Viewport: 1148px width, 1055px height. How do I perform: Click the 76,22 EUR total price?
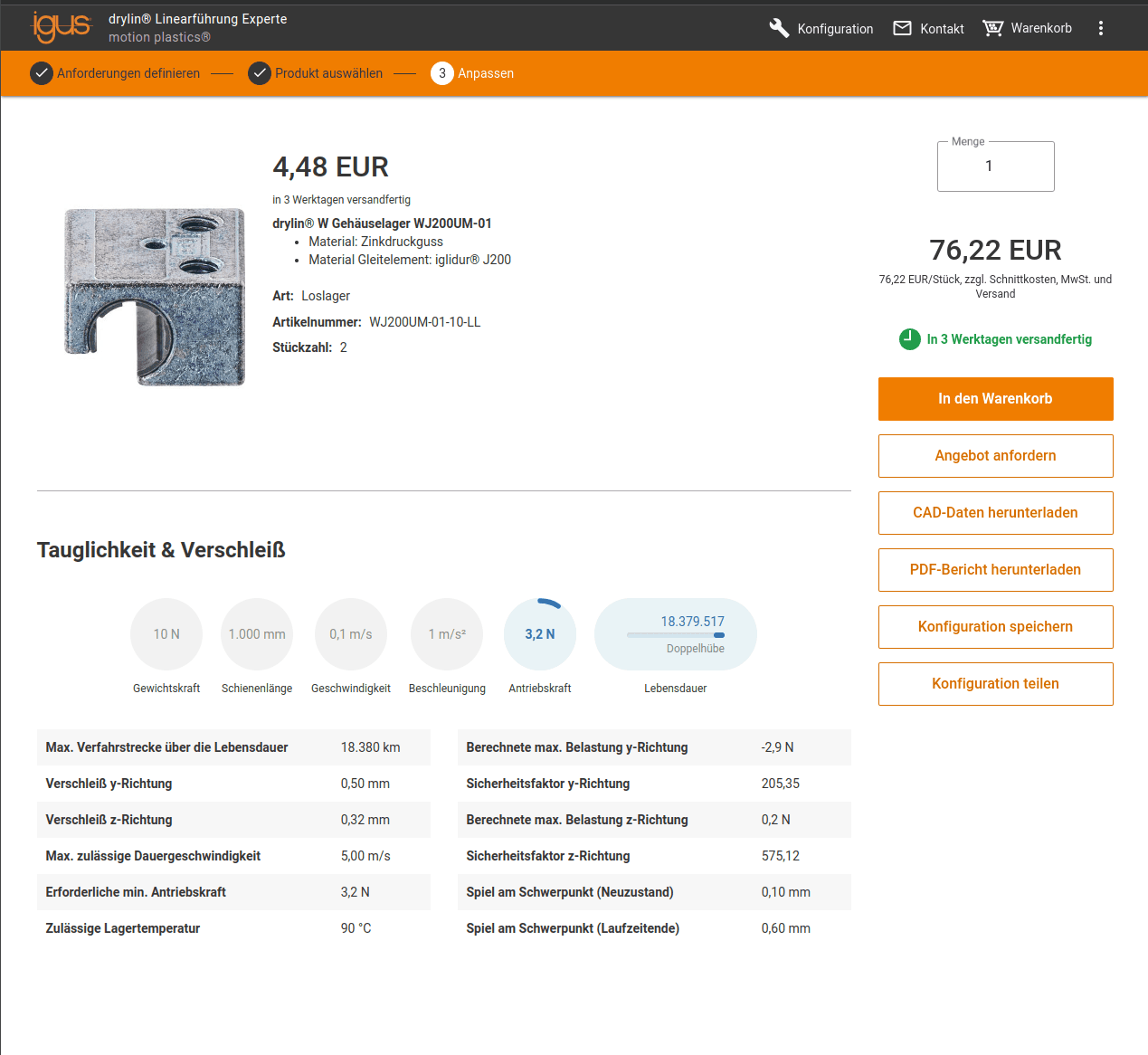995,250
